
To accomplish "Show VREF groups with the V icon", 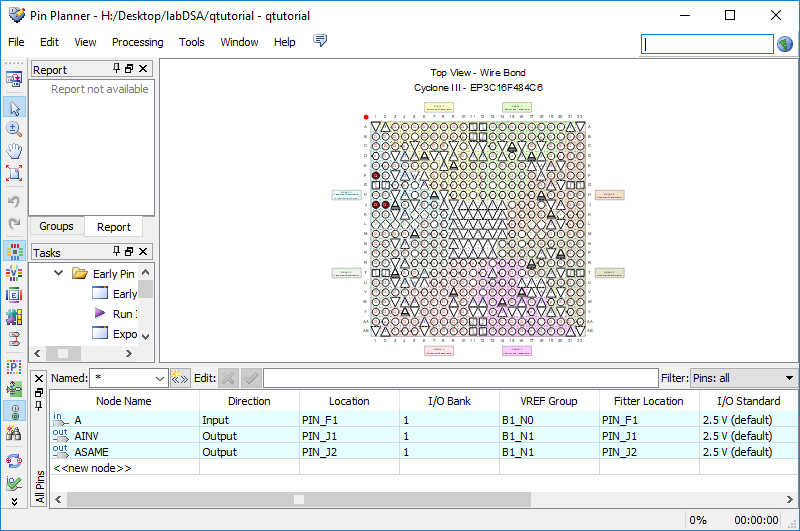I will pyautogui.click(x=14, y=273).
